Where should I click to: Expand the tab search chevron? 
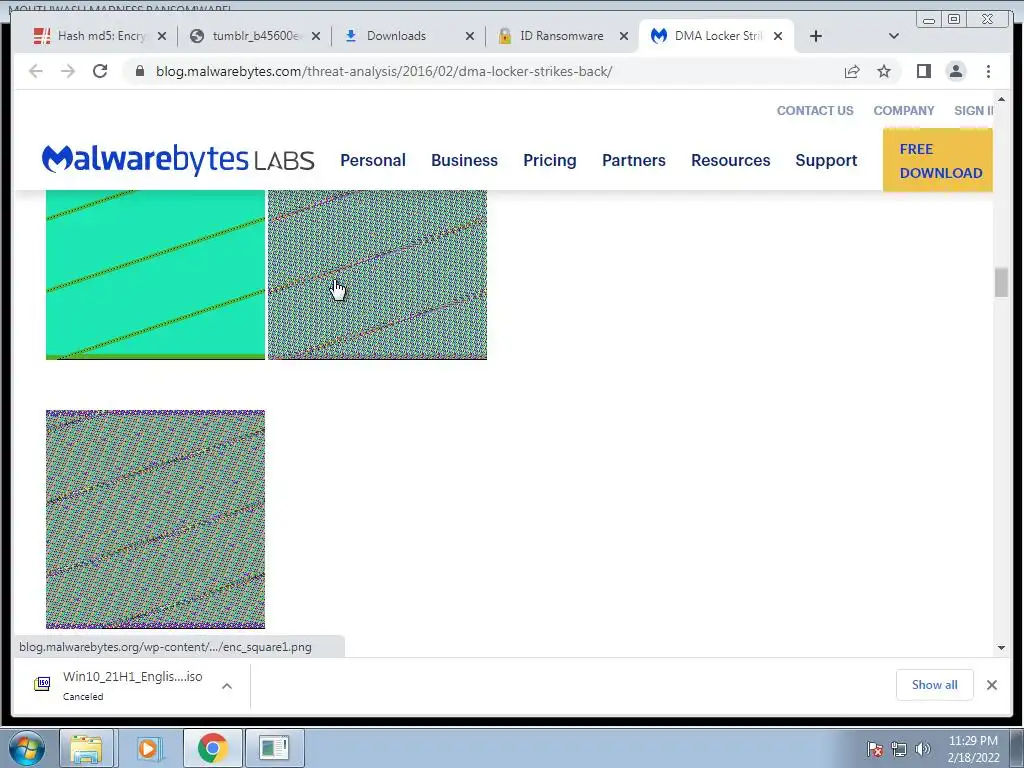[x=894, y=36]
